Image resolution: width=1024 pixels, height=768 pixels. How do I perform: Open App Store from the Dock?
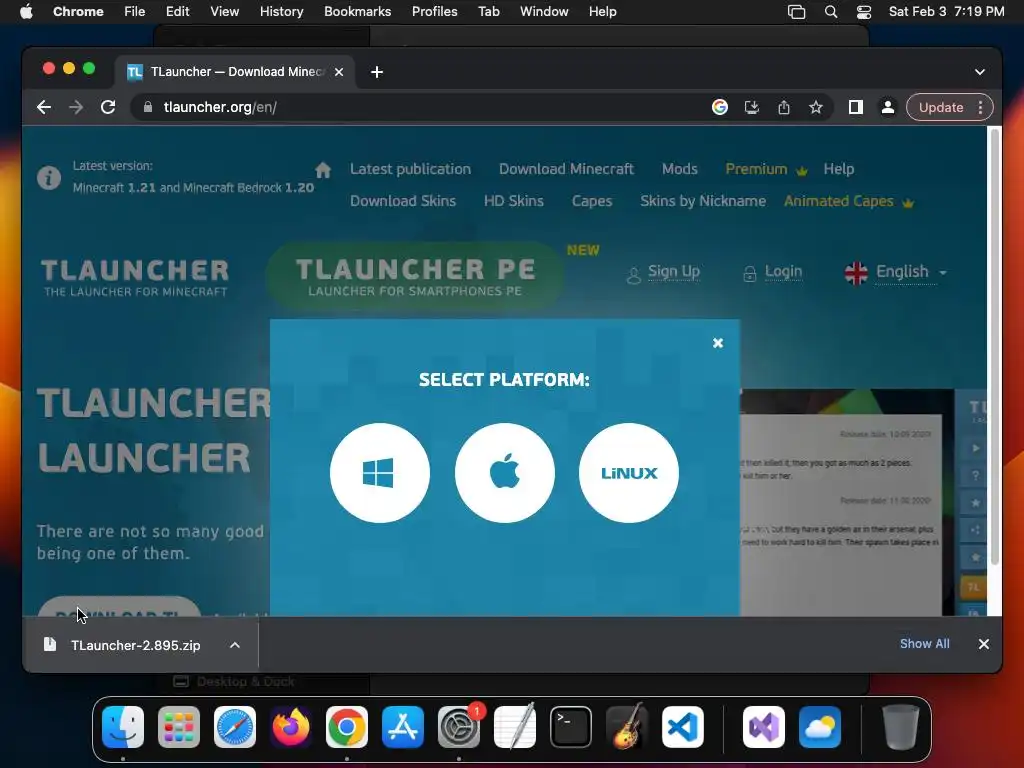403,727
